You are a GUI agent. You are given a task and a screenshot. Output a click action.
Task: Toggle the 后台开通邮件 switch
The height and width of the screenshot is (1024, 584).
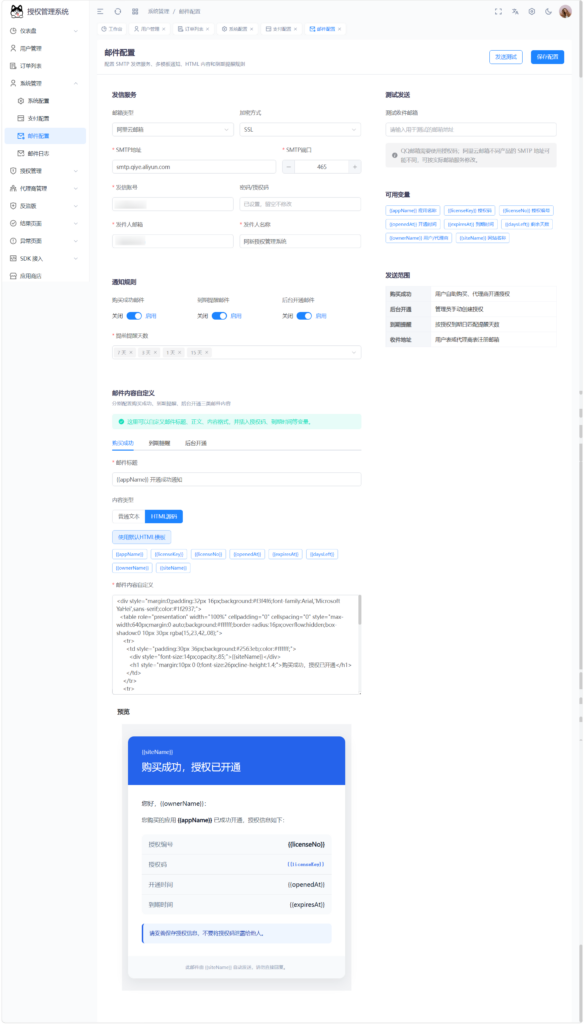pyautogui.click(x=304, y=316)
